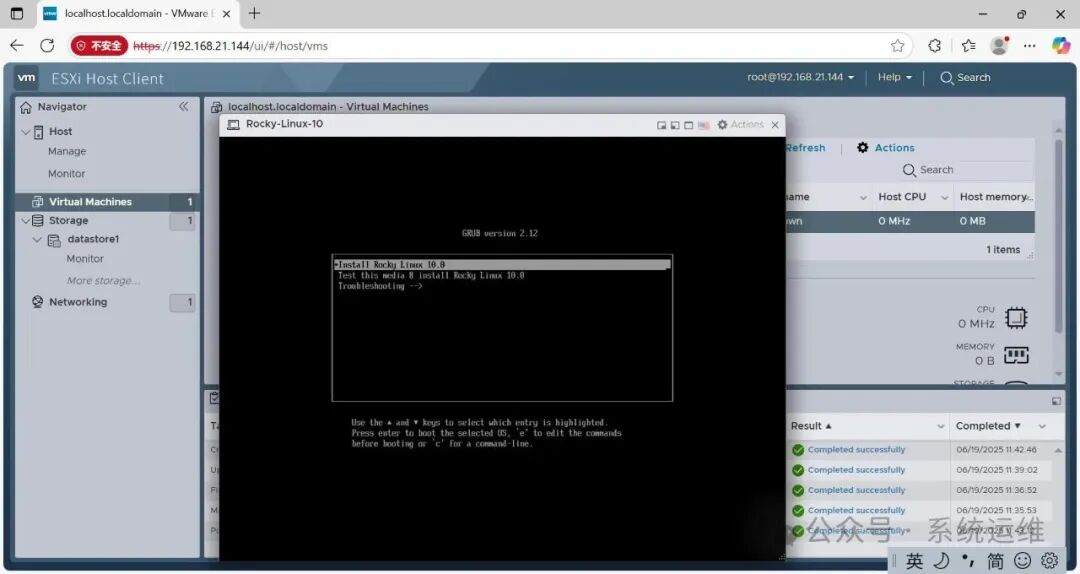The image size is (1080, 574).
Task: Click the Host server icon in Navigator
Action: (x=39, y=132)
